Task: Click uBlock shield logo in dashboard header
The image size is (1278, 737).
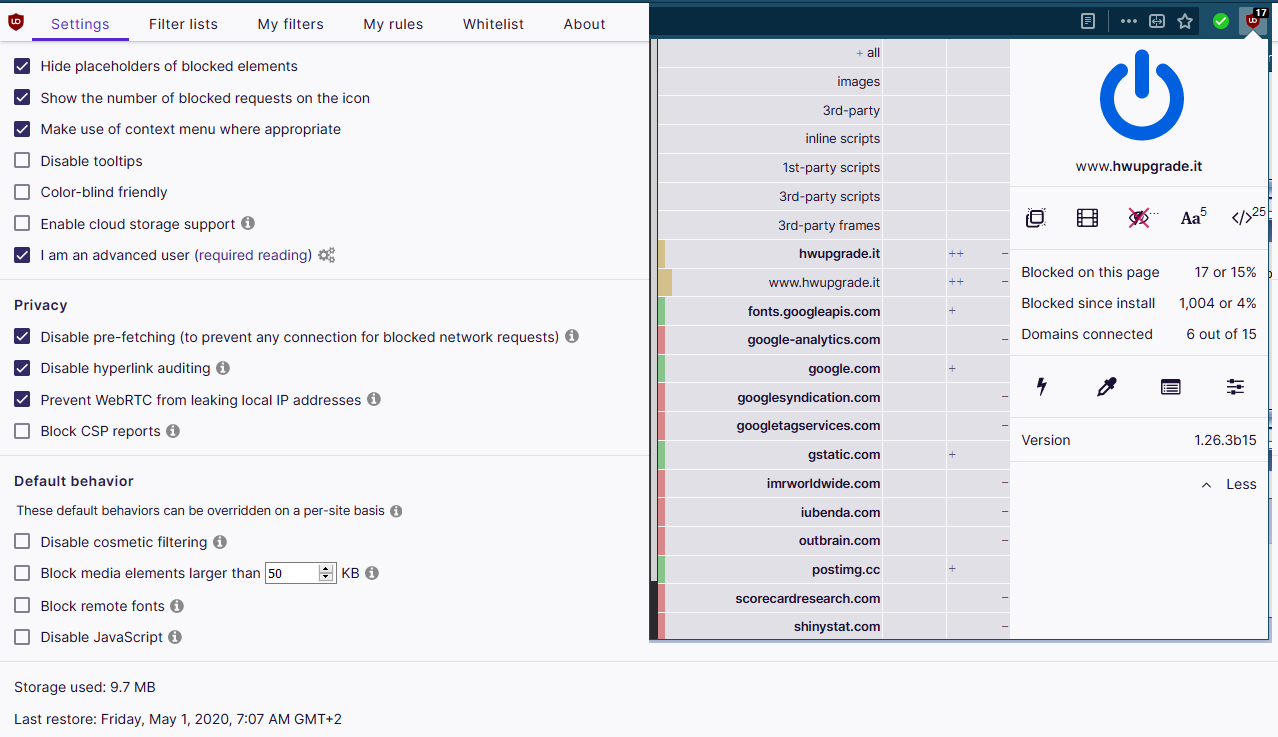Action: coord(15,22)
